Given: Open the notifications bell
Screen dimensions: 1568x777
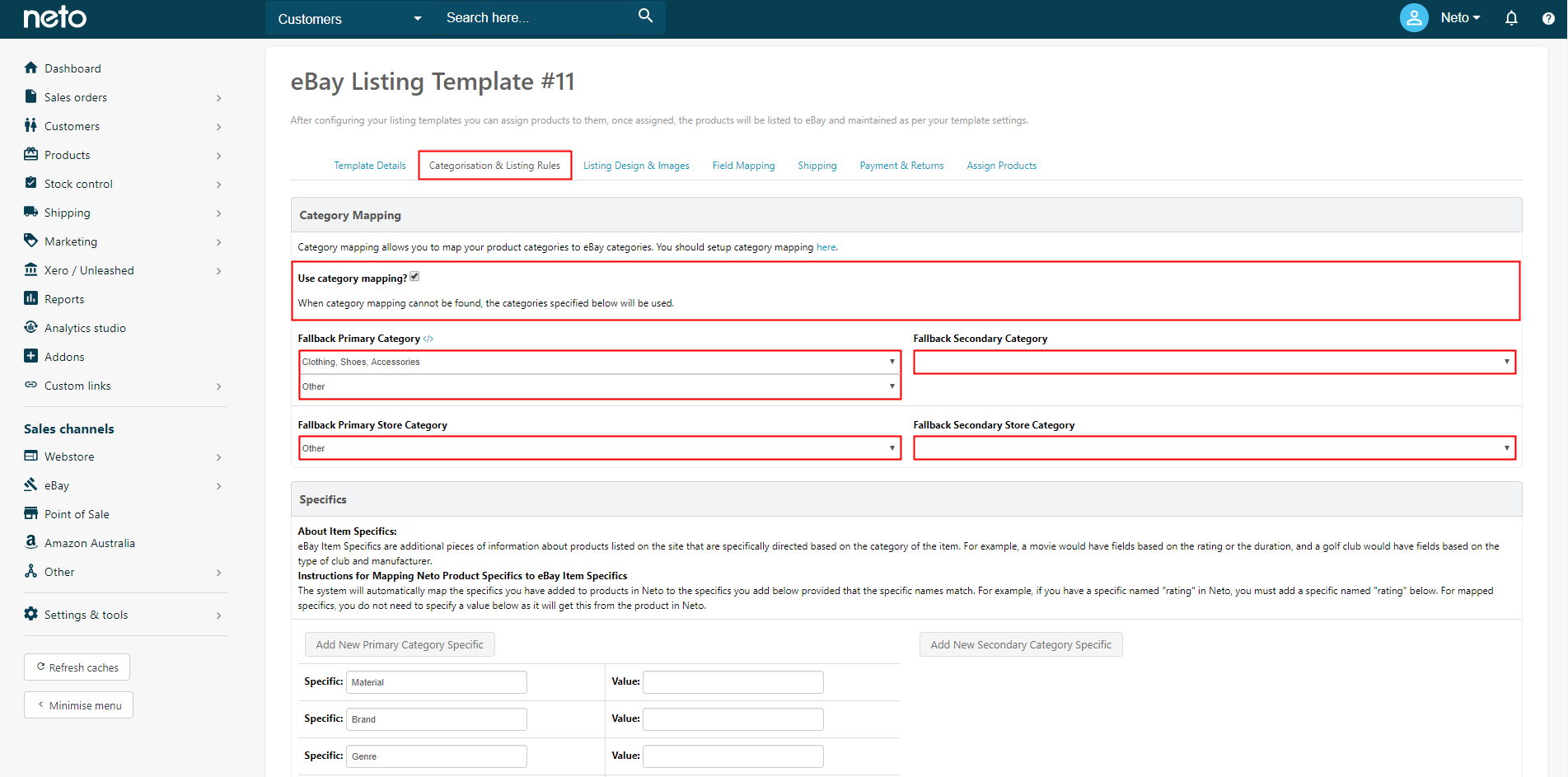Looking at the screenshot, I should 1511,18.
